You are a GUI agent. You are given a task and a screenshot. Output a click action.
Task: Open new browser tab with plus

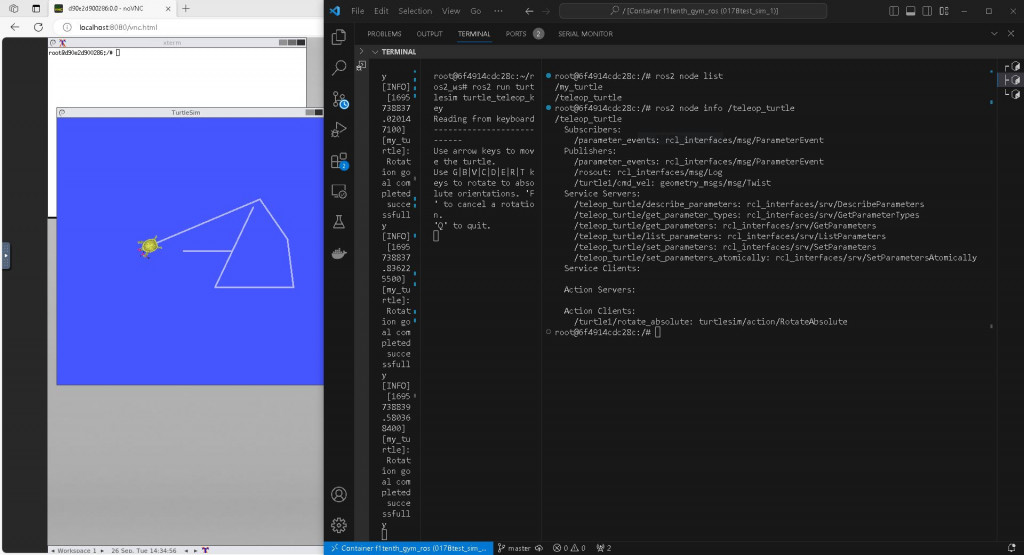click(x=185, y=8)
